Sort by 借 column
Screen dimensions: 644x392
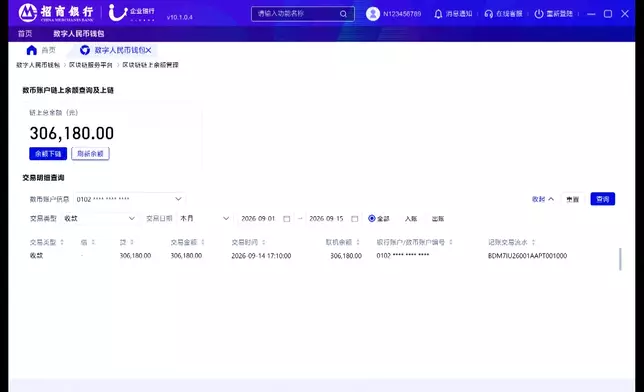pyautogui.click(x=93, y=242)
